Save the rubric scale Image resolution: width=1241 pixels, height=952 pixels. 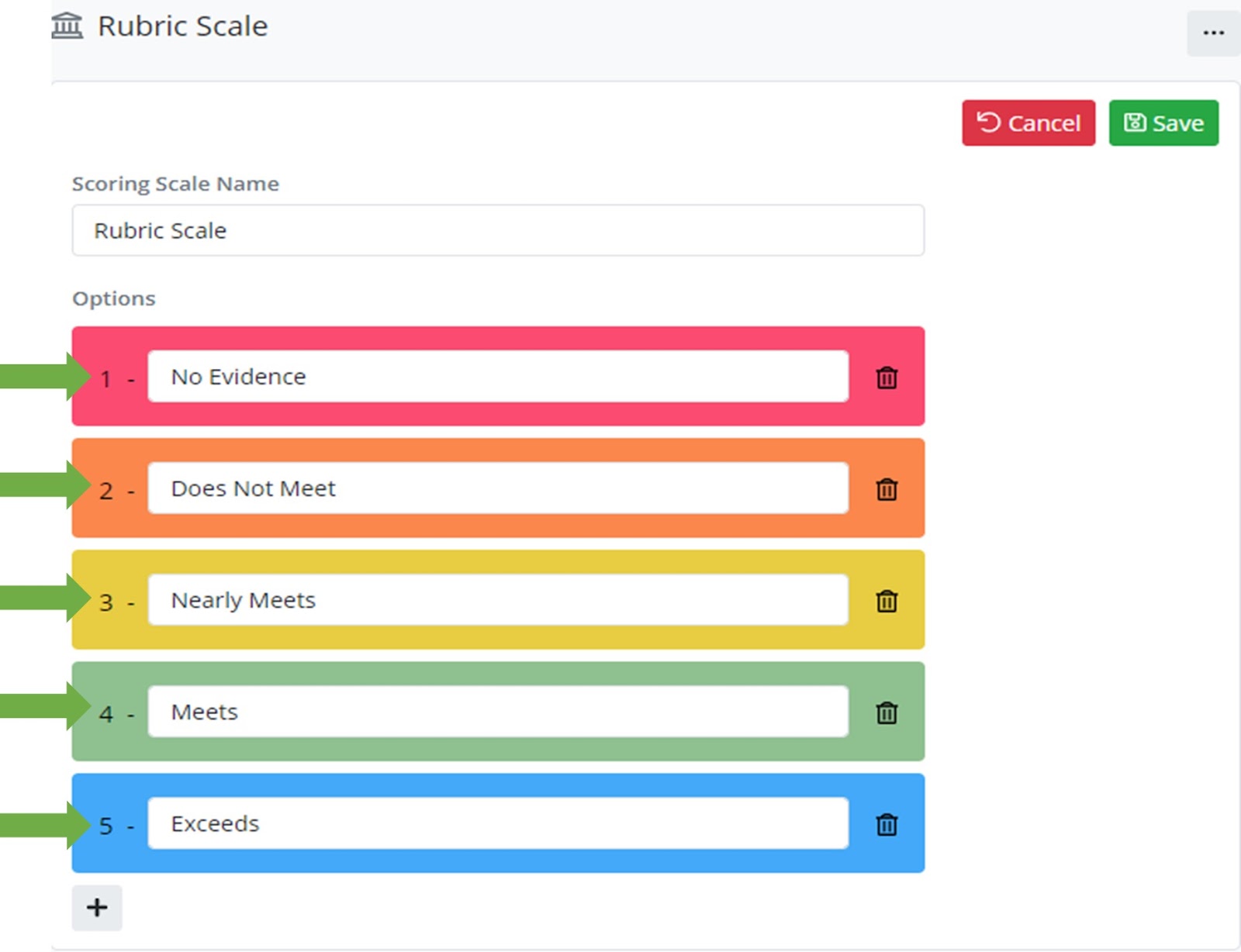1163,123
